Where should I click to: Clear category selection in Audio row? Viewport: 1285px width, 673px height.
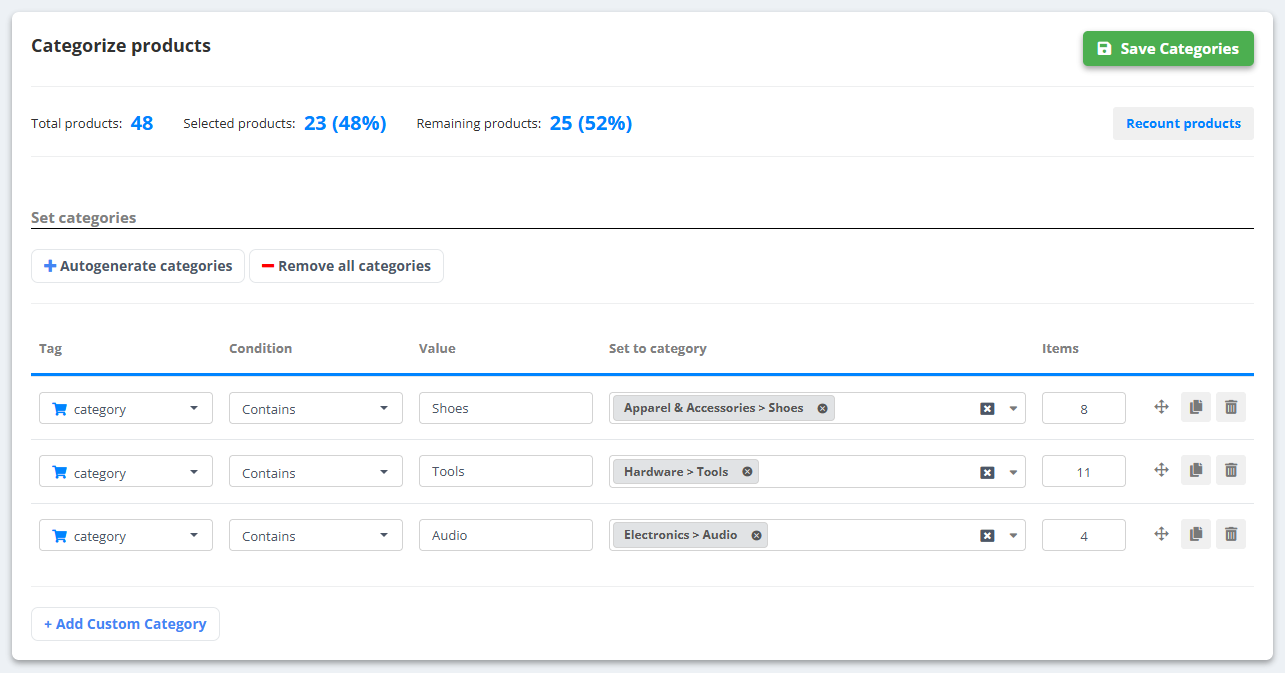[987, 535]
